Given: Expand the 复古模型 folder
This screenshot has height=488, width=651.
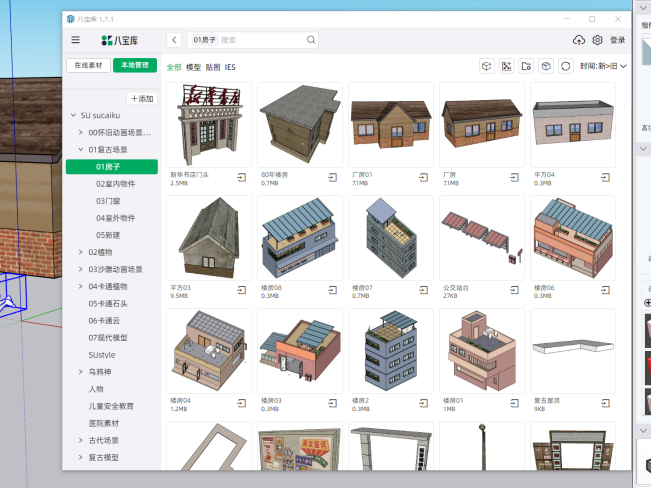Looking at the screenshot, I should click(81, 457).
